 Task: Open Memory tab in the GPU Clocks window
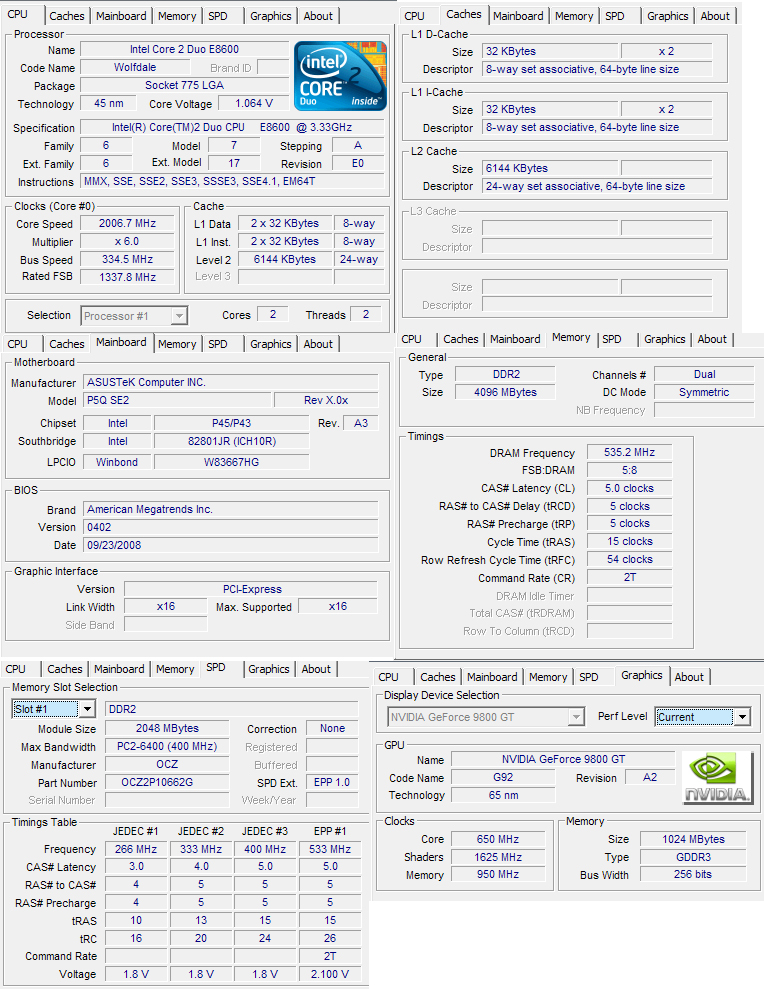[x=548, y=677]
